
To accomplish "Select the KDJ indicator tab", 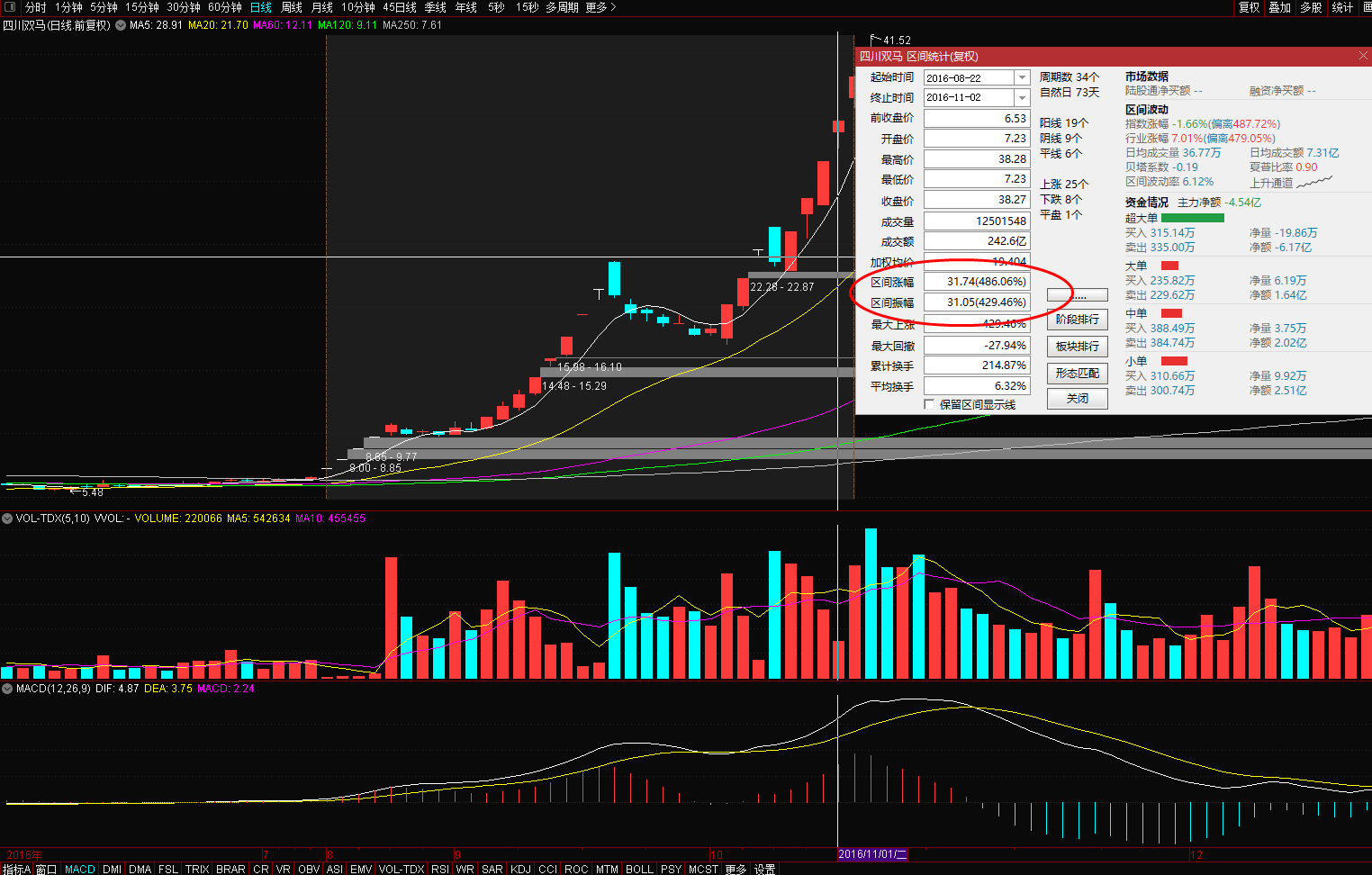I will coord(520,869).
